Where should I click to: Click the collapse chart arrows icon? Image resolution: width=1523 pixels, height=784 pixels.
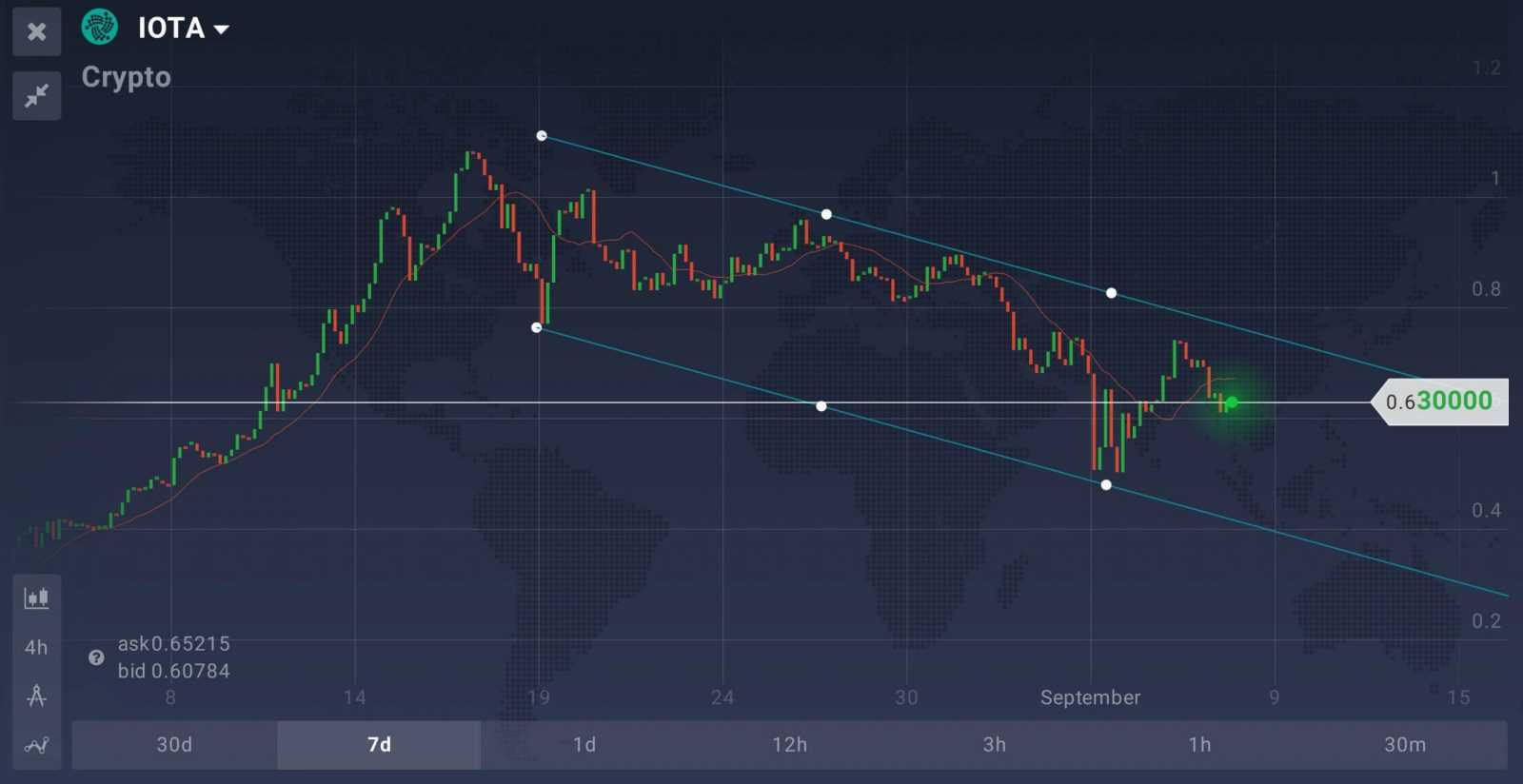click(36, 95)
